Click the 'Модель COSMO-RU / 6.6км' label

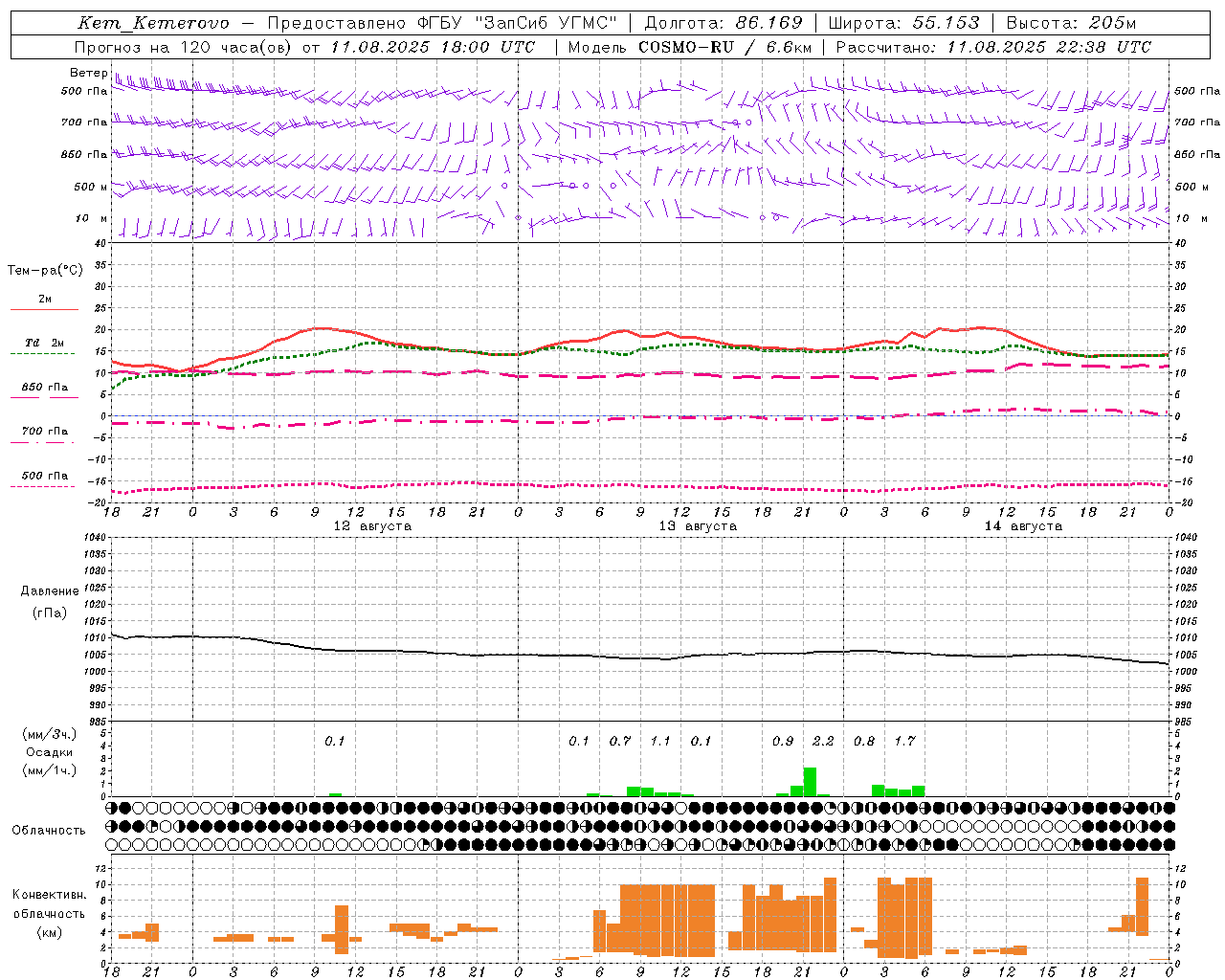point(689,47)
